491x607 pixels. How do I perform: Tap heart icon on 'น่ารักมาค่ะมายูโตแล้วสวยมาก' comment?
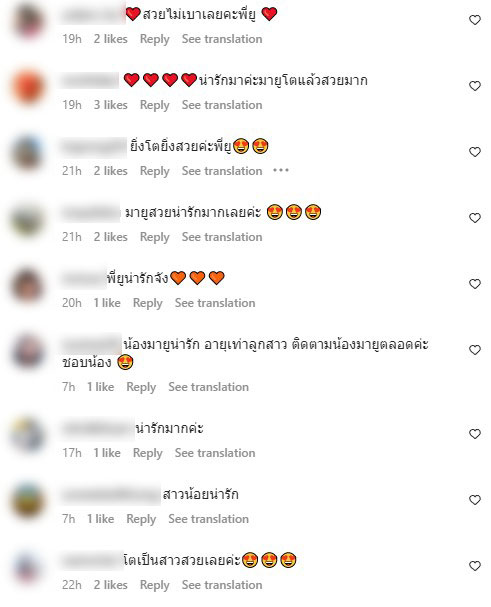(475, 86)
